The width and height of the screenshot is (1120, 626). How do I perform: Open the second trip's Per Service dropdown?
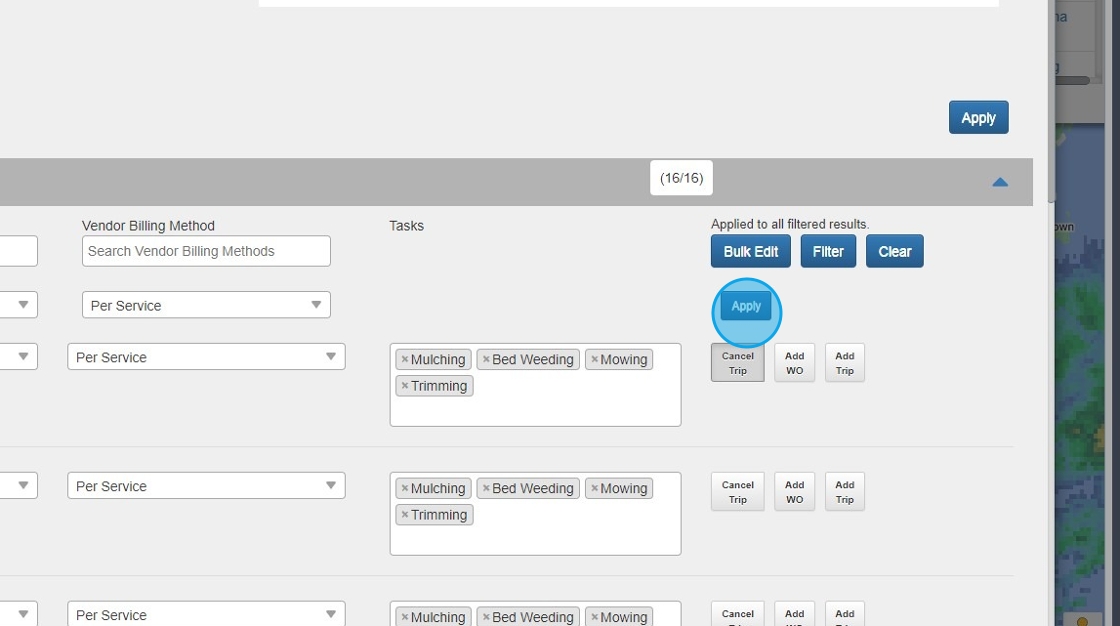[206, 485]
